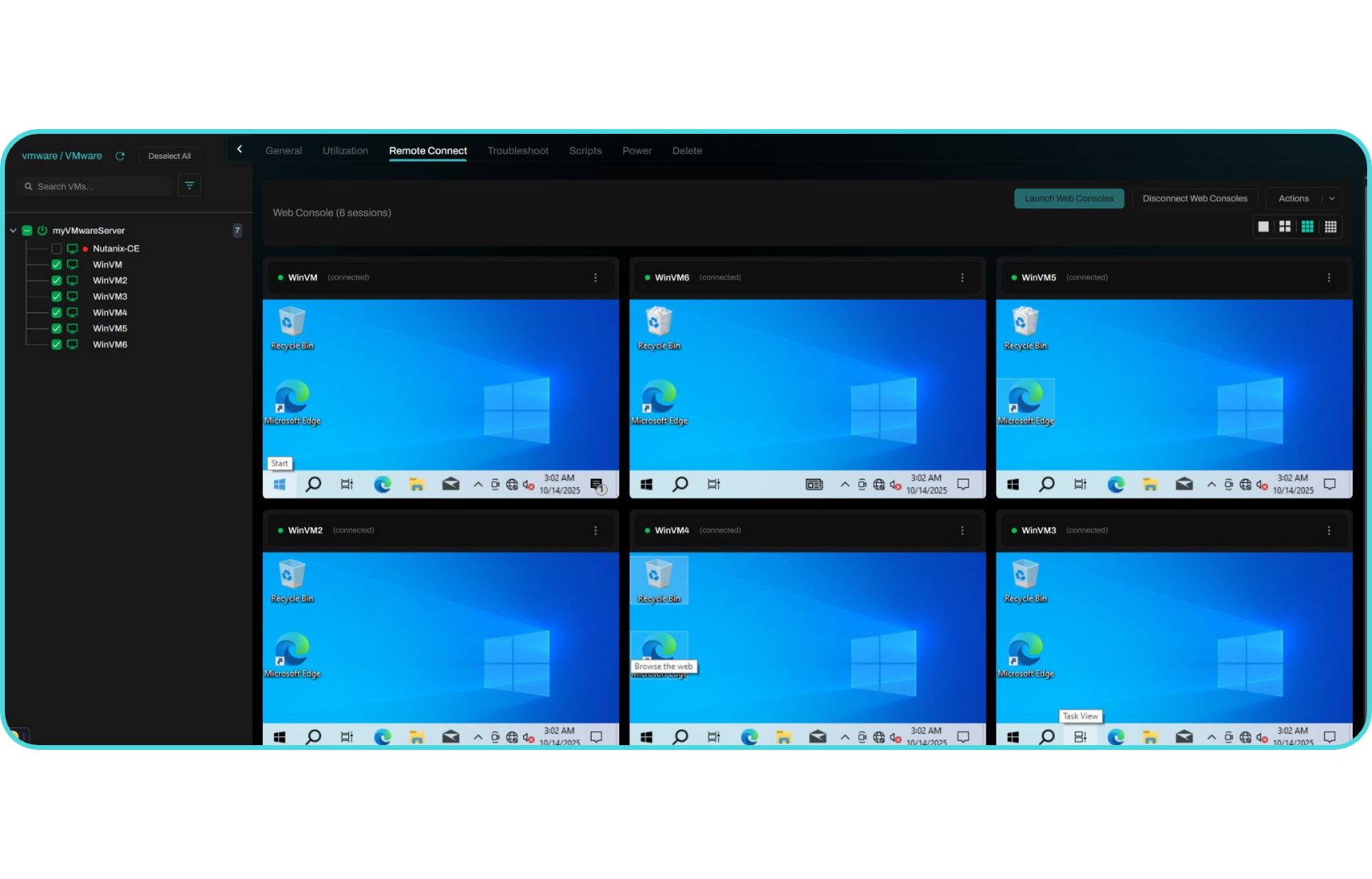1372x879 pixels.
Task: Click the refresh icon next to vmware/VMware
Action: 120,156
